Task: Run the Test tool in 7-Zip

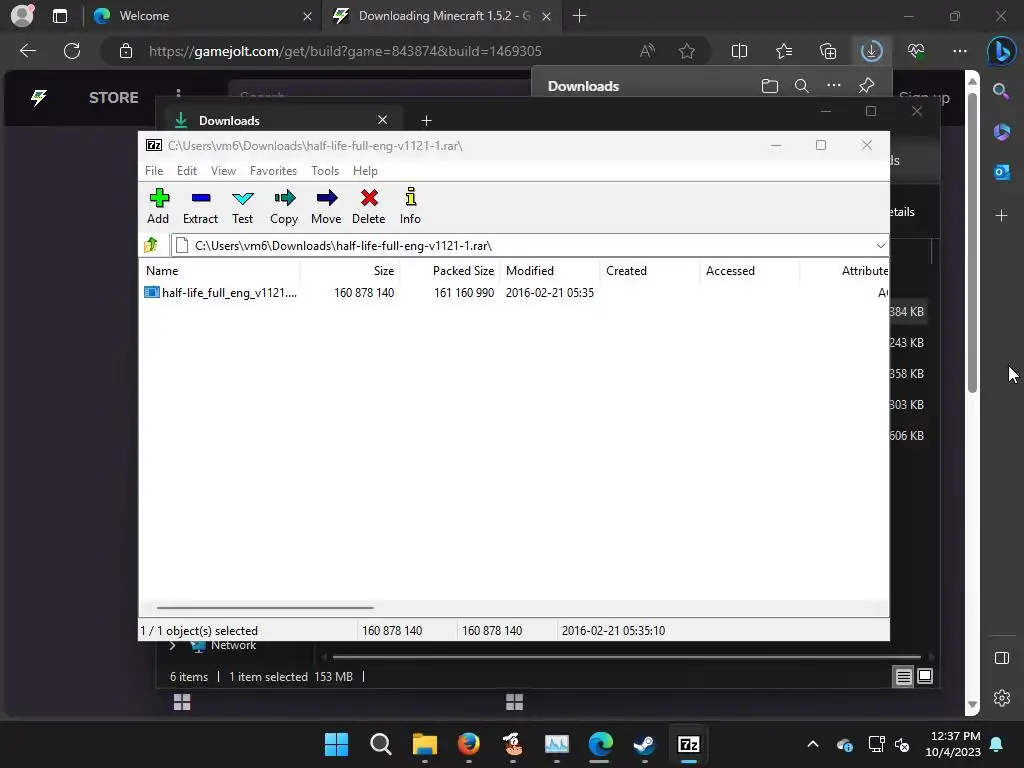Action: point(242,206)
